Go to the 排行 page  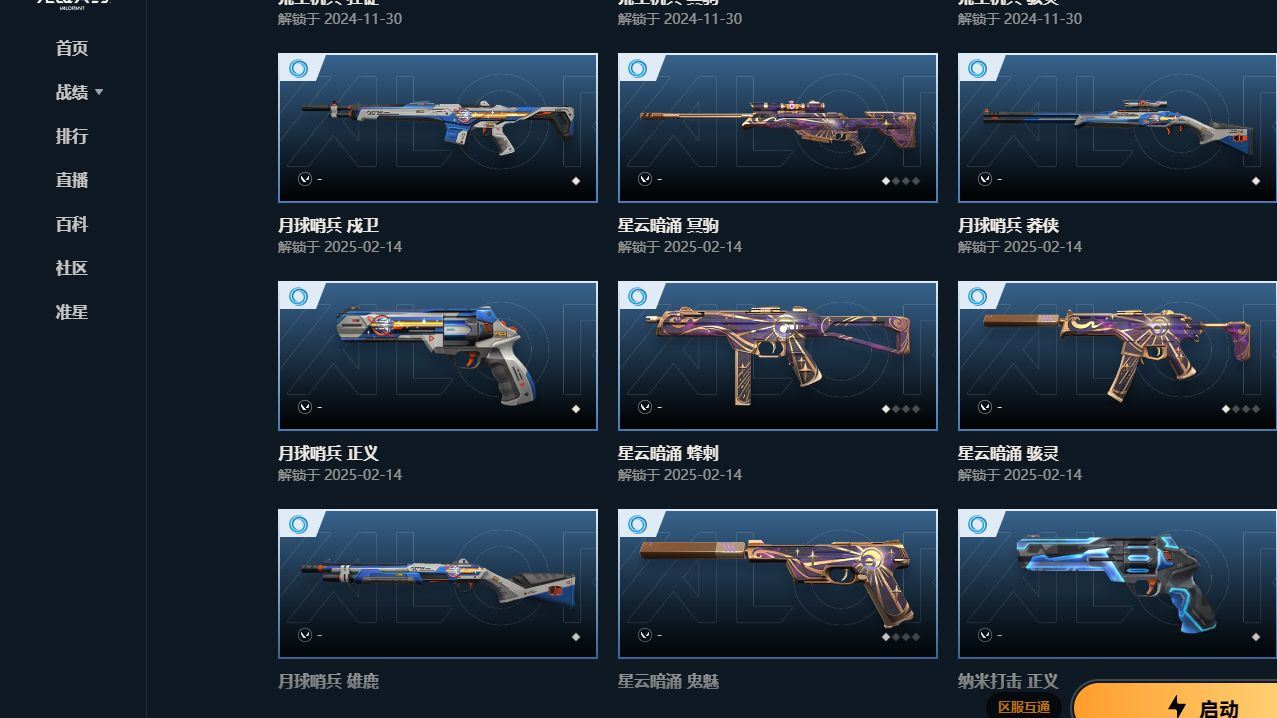pos(72,136)
